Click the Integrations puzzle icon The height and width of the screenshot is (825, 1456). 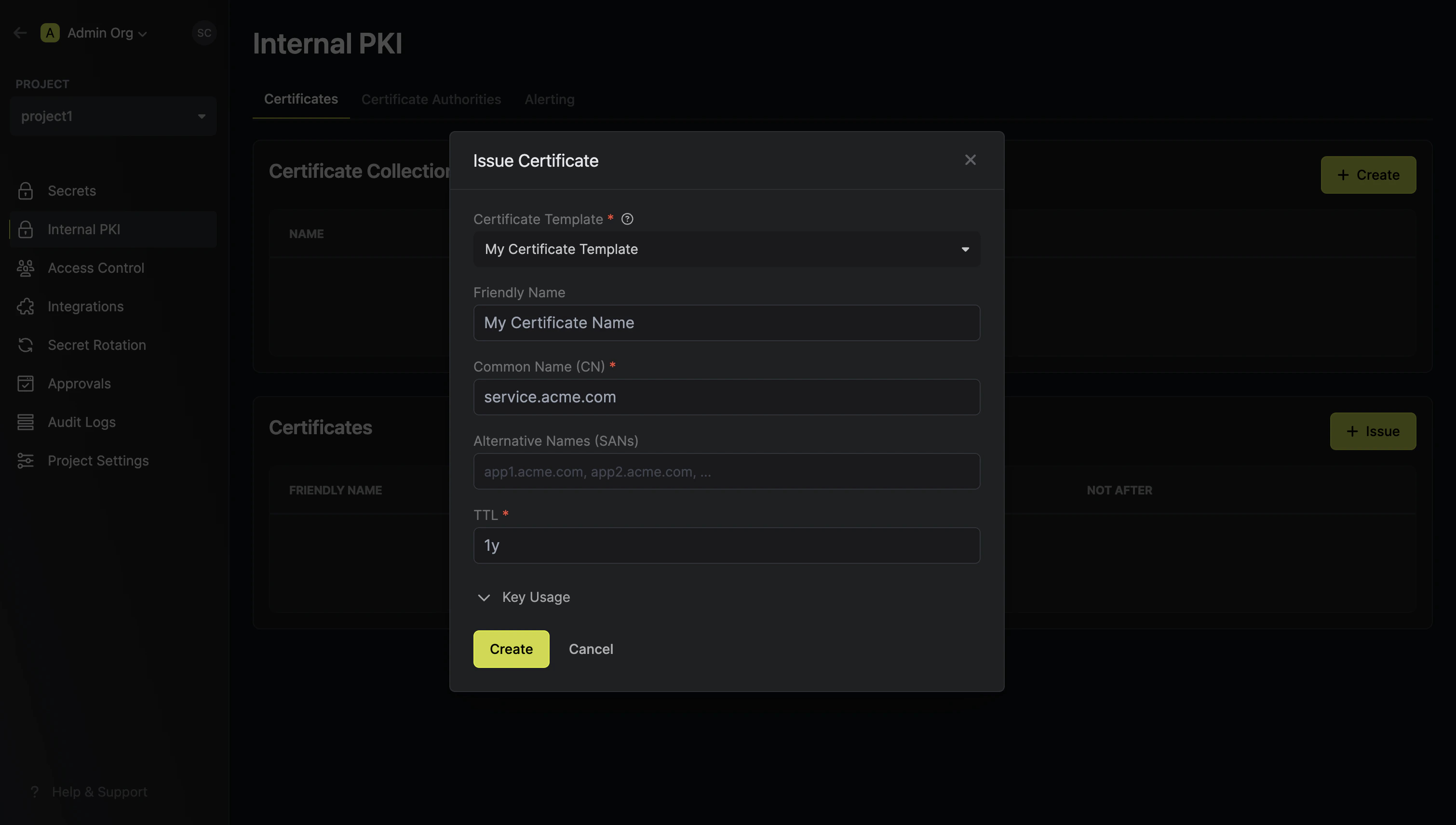(x=26, y=306)
